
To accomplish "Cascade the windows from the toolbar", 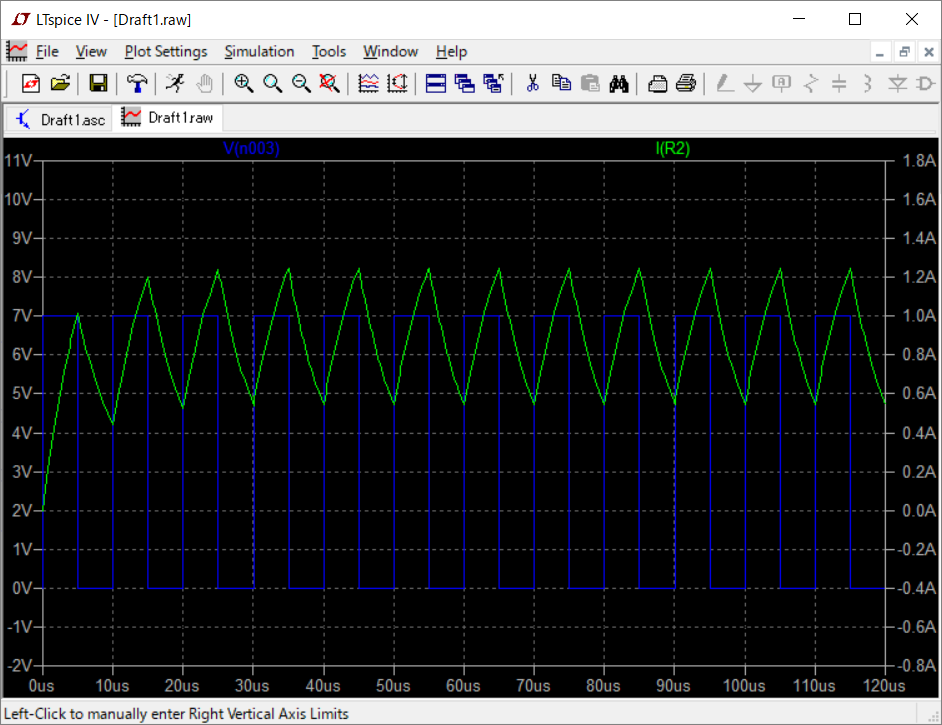I will [464, 83].
